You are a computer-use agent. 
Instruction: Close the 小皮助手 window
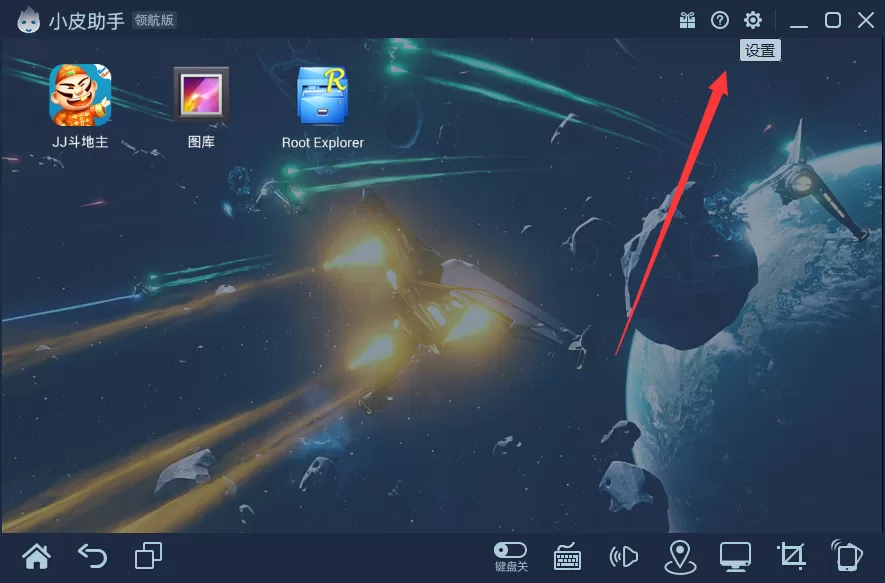pyautogui.click(x=866, y=20)
